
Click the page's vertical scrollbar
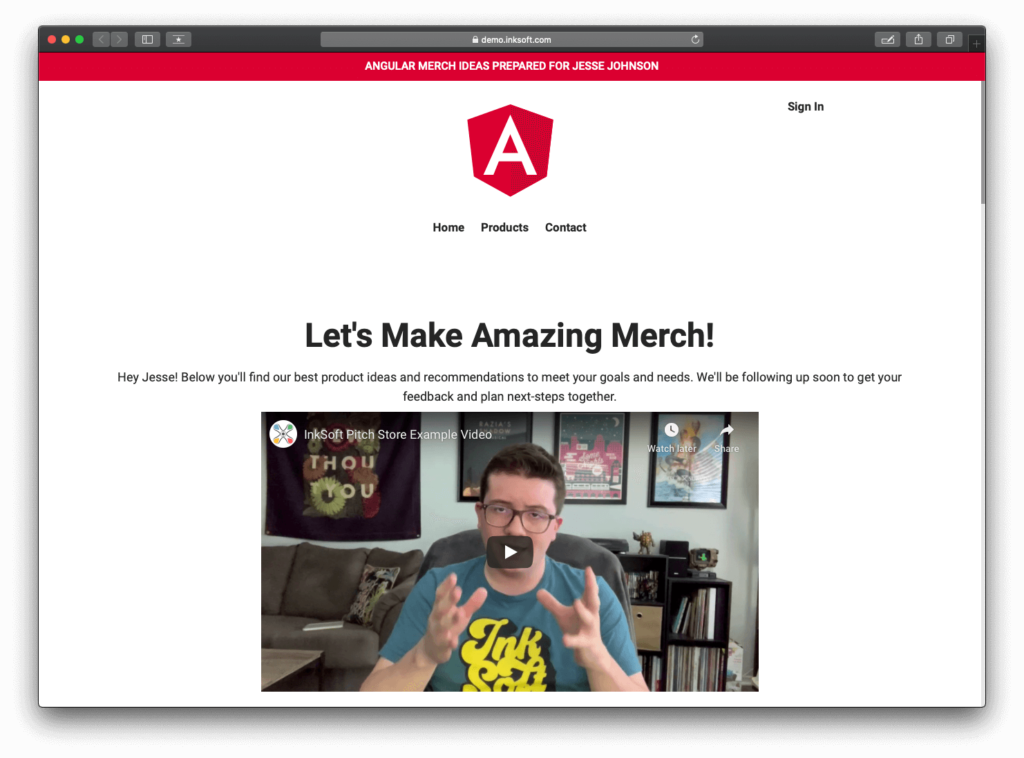pos(982,142)
